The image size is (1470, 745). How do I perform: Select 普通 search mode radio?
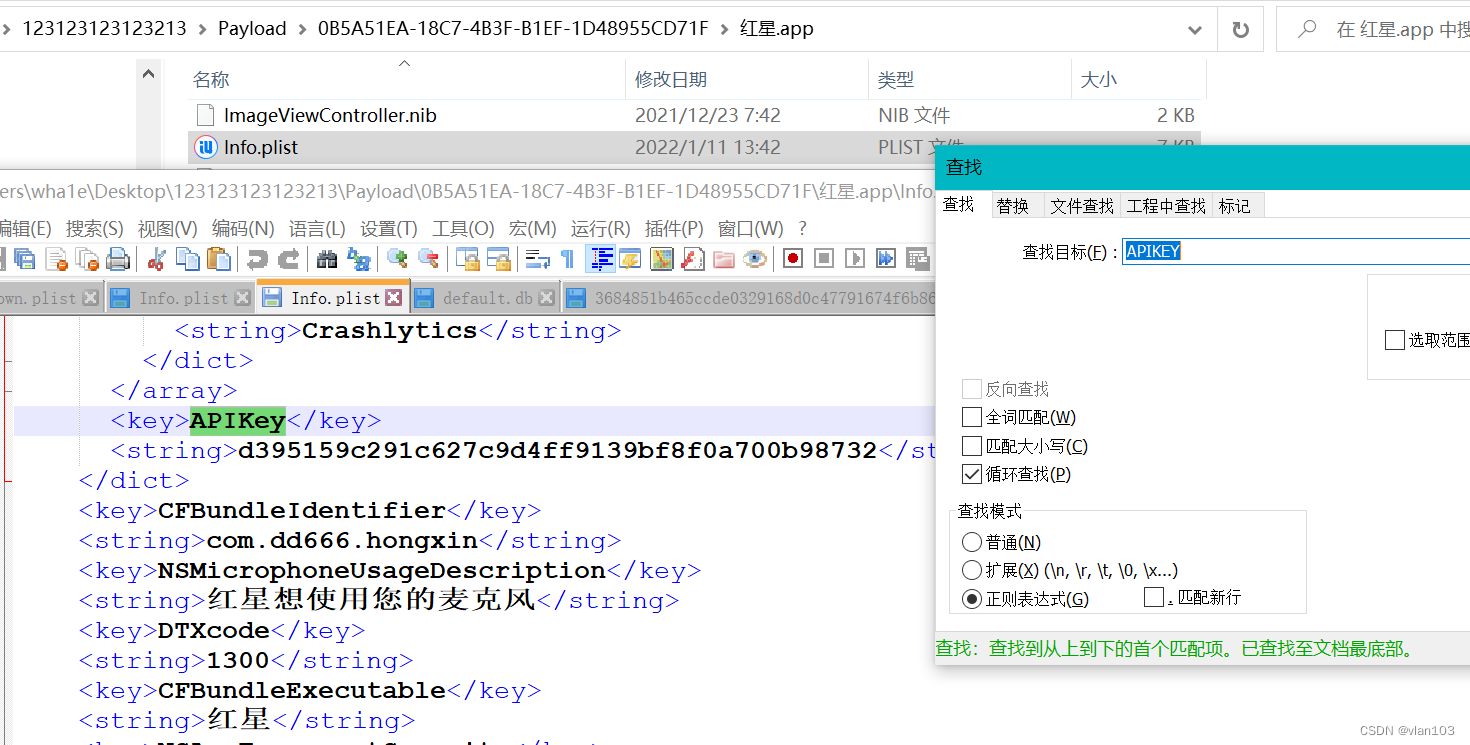click(x=971, y=542)
